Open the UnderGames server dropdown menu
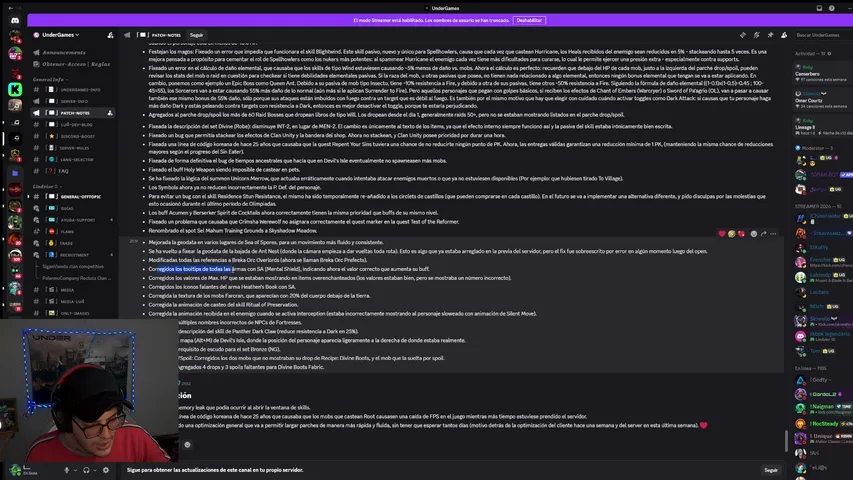Image resolution: width=853 pixels, height=480 pixels. [x=60, y=35]
